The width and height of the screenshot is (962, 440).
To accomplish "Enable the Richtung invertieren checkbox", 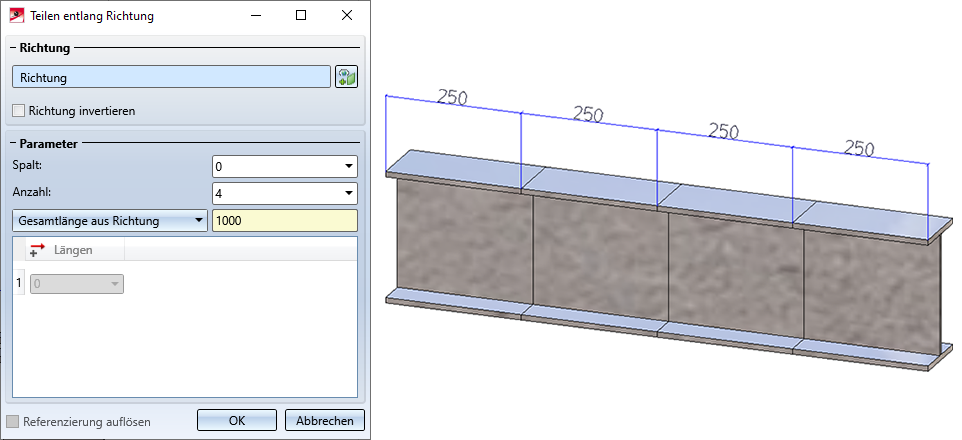I will (x=19, y=111).
